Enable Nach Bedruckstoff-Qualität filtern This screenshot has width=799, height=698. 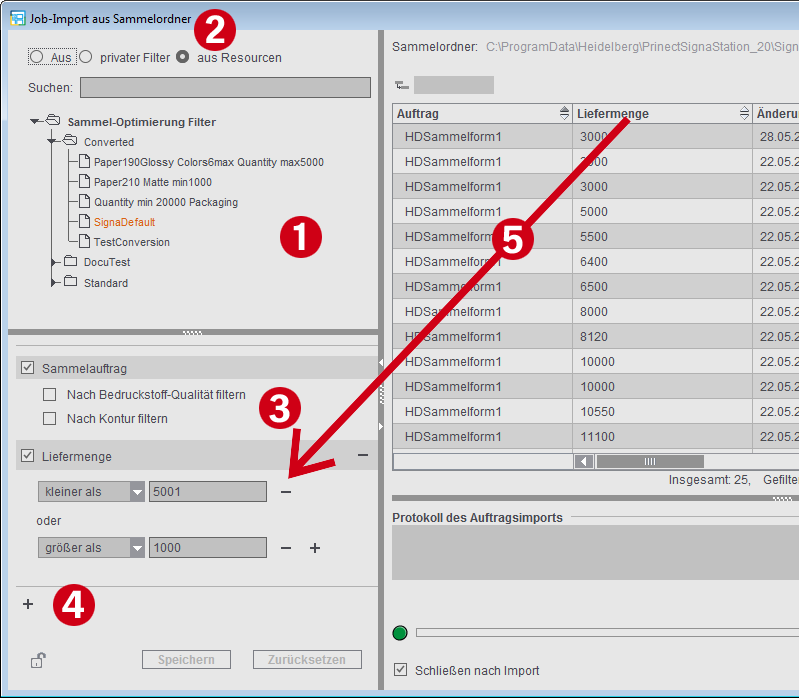click(49, 394)
